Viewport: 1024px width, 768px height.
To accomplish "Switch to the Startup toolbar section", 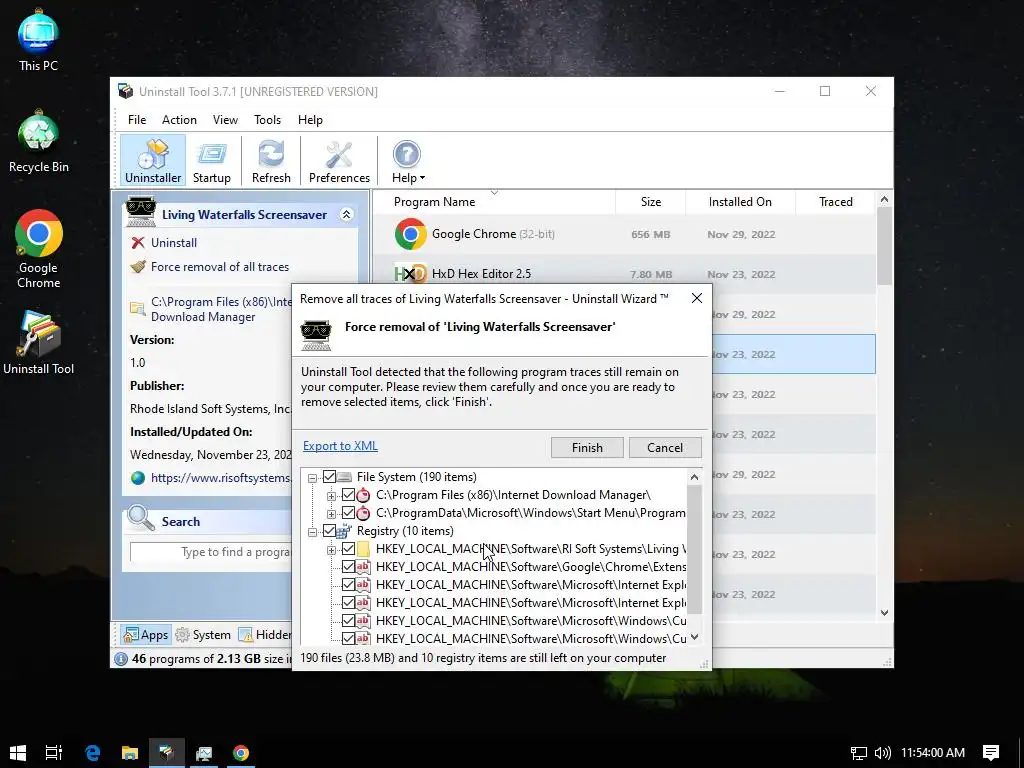I will click(212, 161).
